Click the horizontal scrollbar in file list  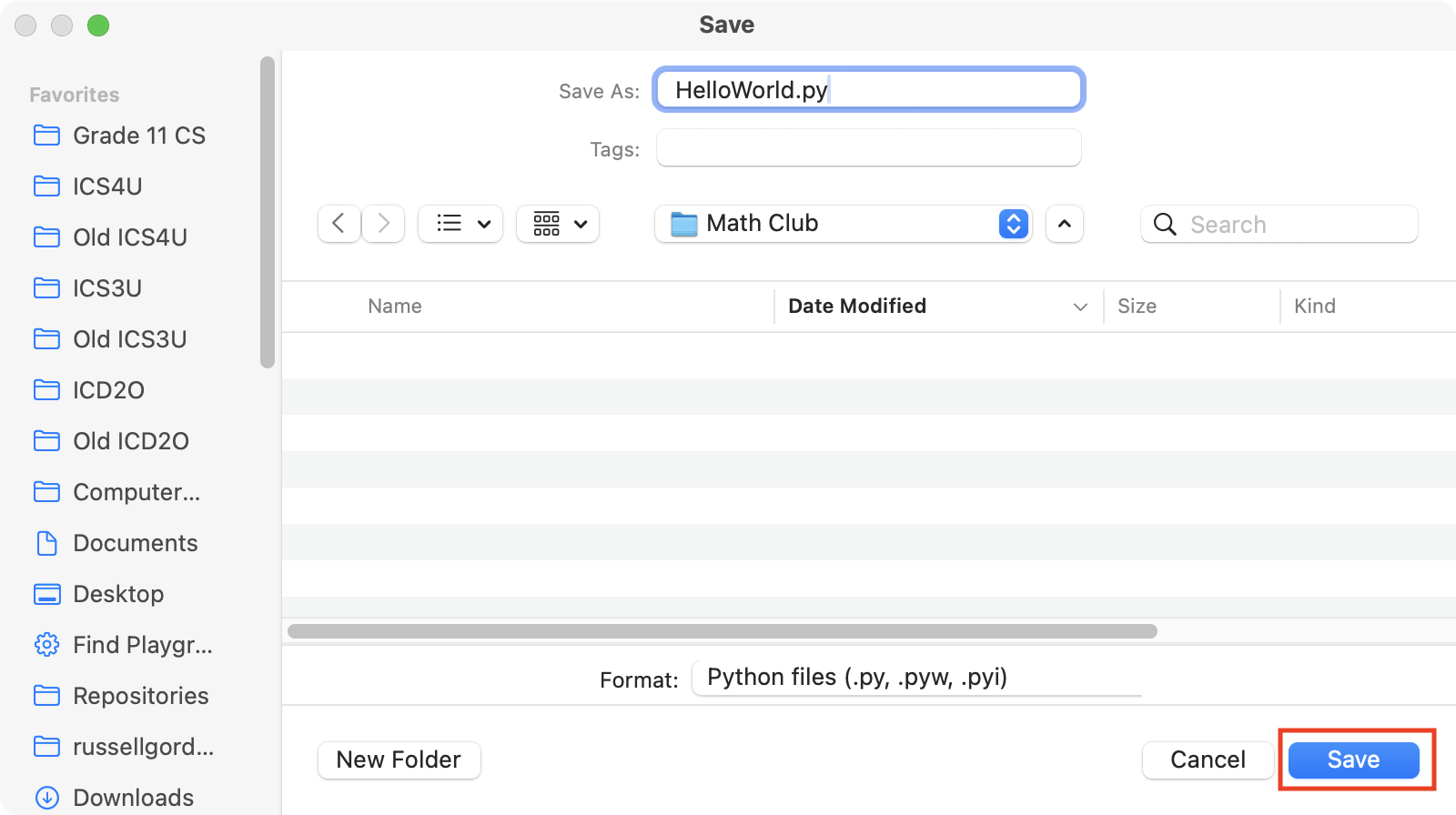click(722, 631)
